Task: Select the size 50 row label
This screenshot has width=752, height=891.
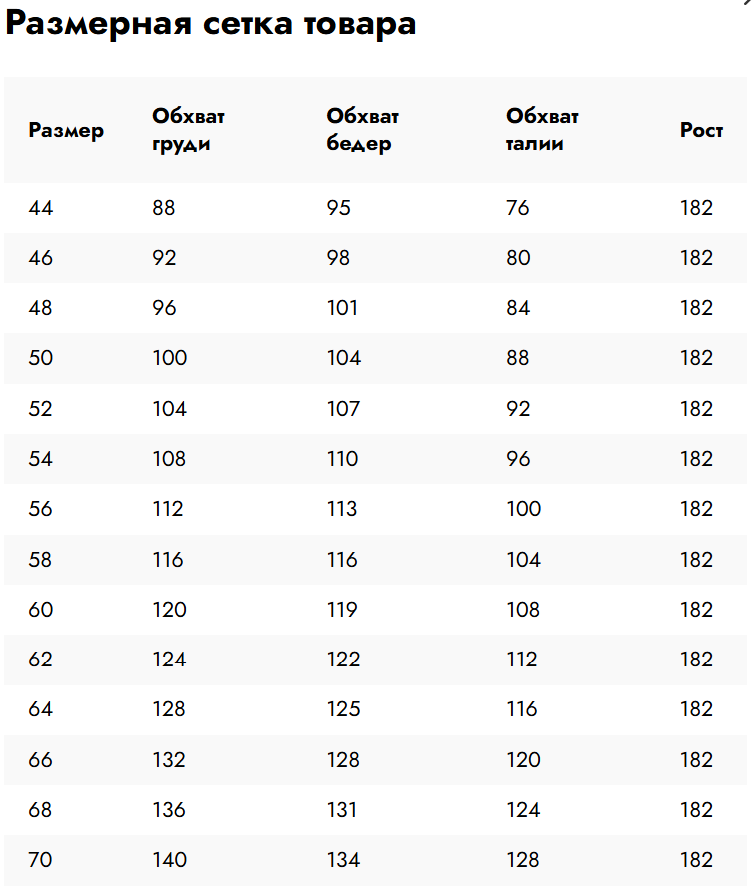Action: (40, 358)
